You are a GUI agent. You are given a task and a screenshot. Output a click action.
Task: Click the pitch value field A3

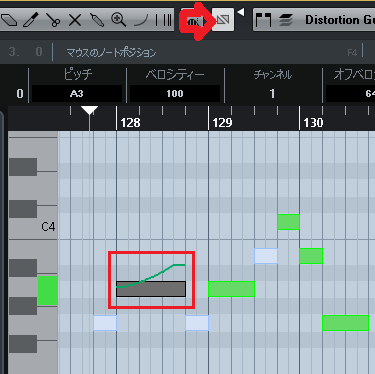(76, 94)
